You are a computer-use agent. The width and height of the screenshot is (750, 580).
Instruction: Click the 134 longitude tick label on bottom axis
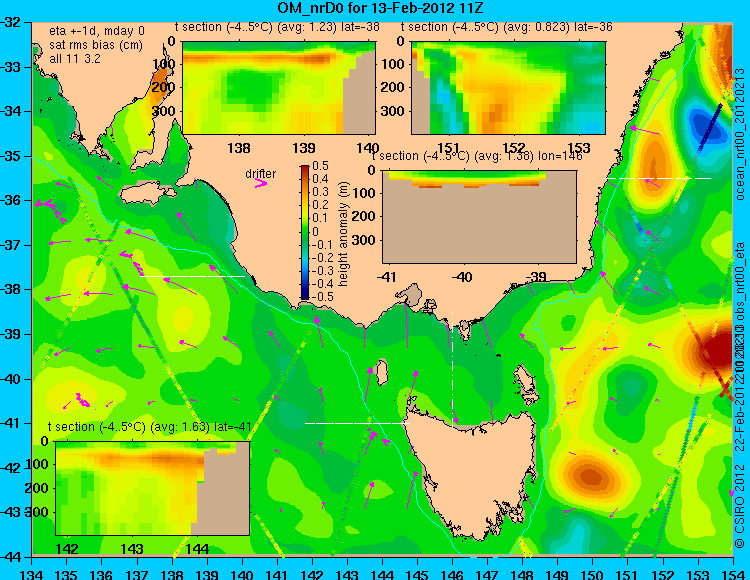coord(32,574)
